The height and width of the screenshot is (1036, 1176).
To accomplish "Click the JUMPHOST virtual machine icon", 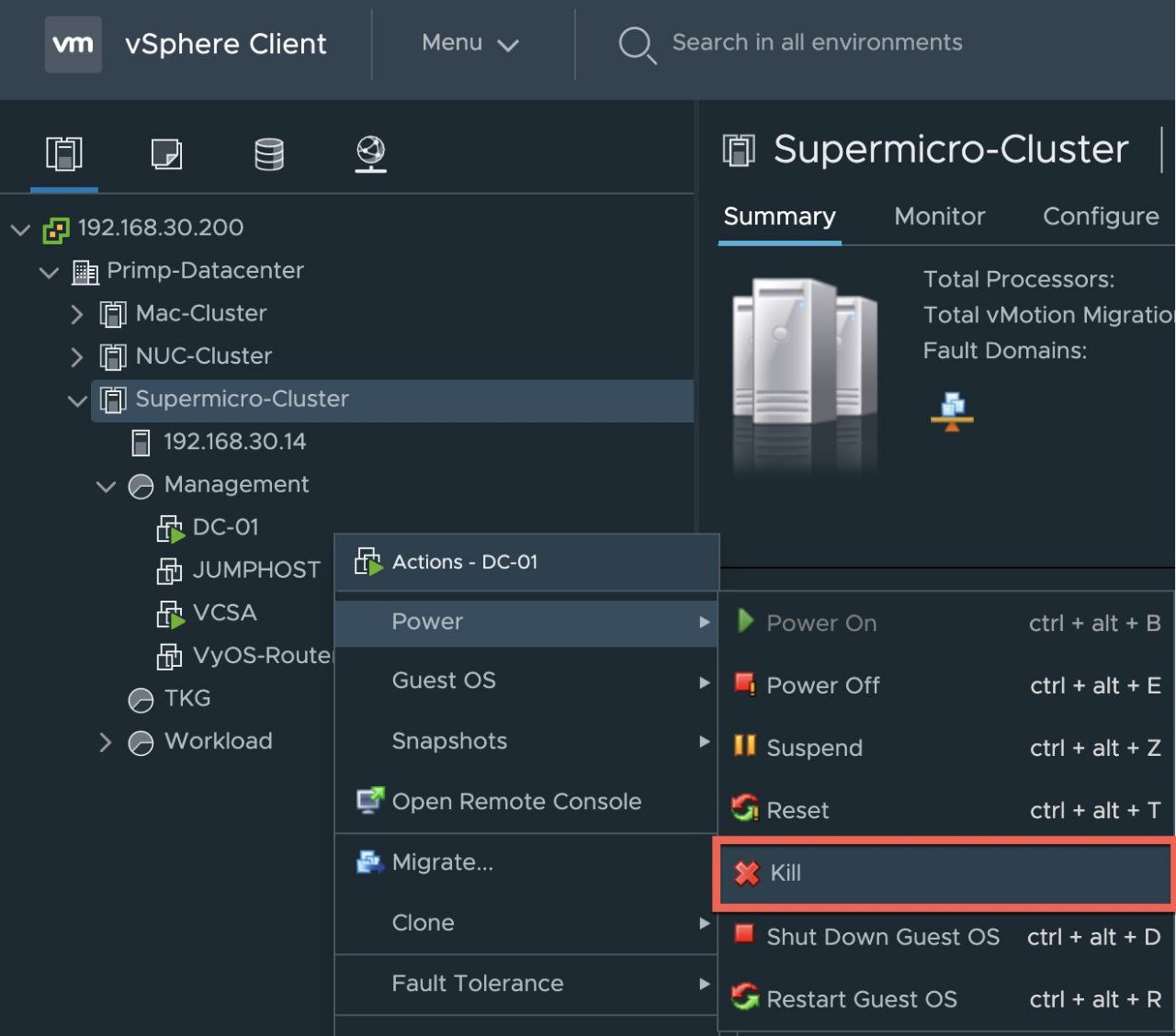I will (169, 571).
